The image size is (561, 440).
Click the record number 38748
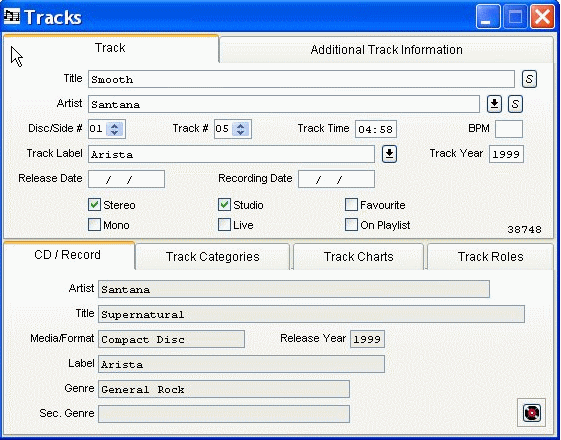(x=524, y=230)
